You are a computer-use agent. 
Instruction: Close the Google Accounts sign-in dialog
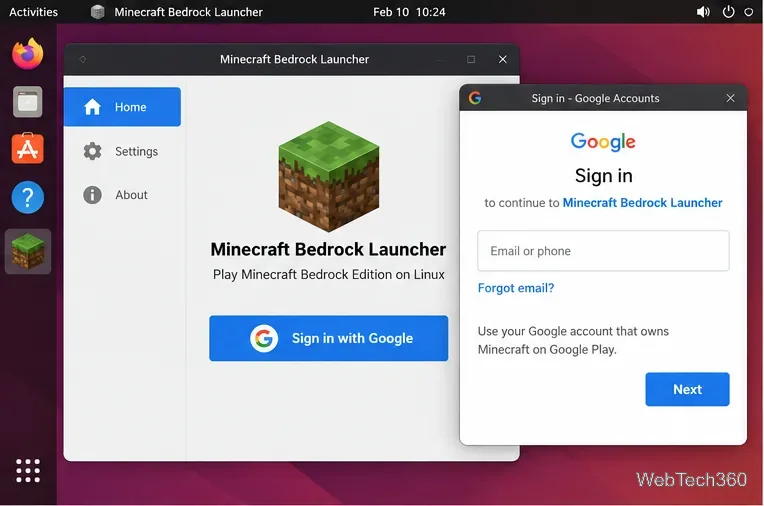(730, 98)
